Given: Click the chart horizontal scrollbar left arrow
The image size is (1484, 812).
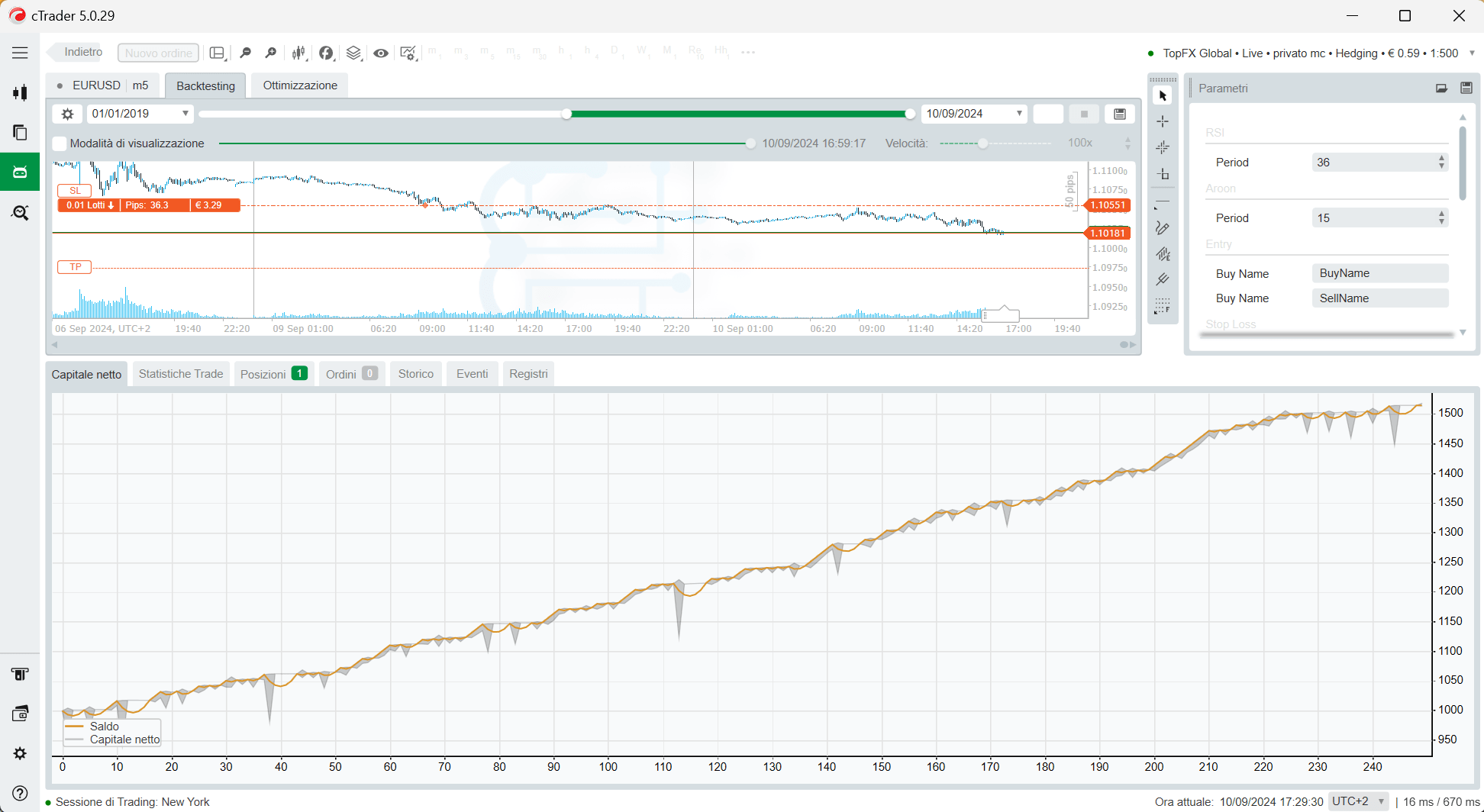Looking at the screenshot, I should click(x=55, y=345).
